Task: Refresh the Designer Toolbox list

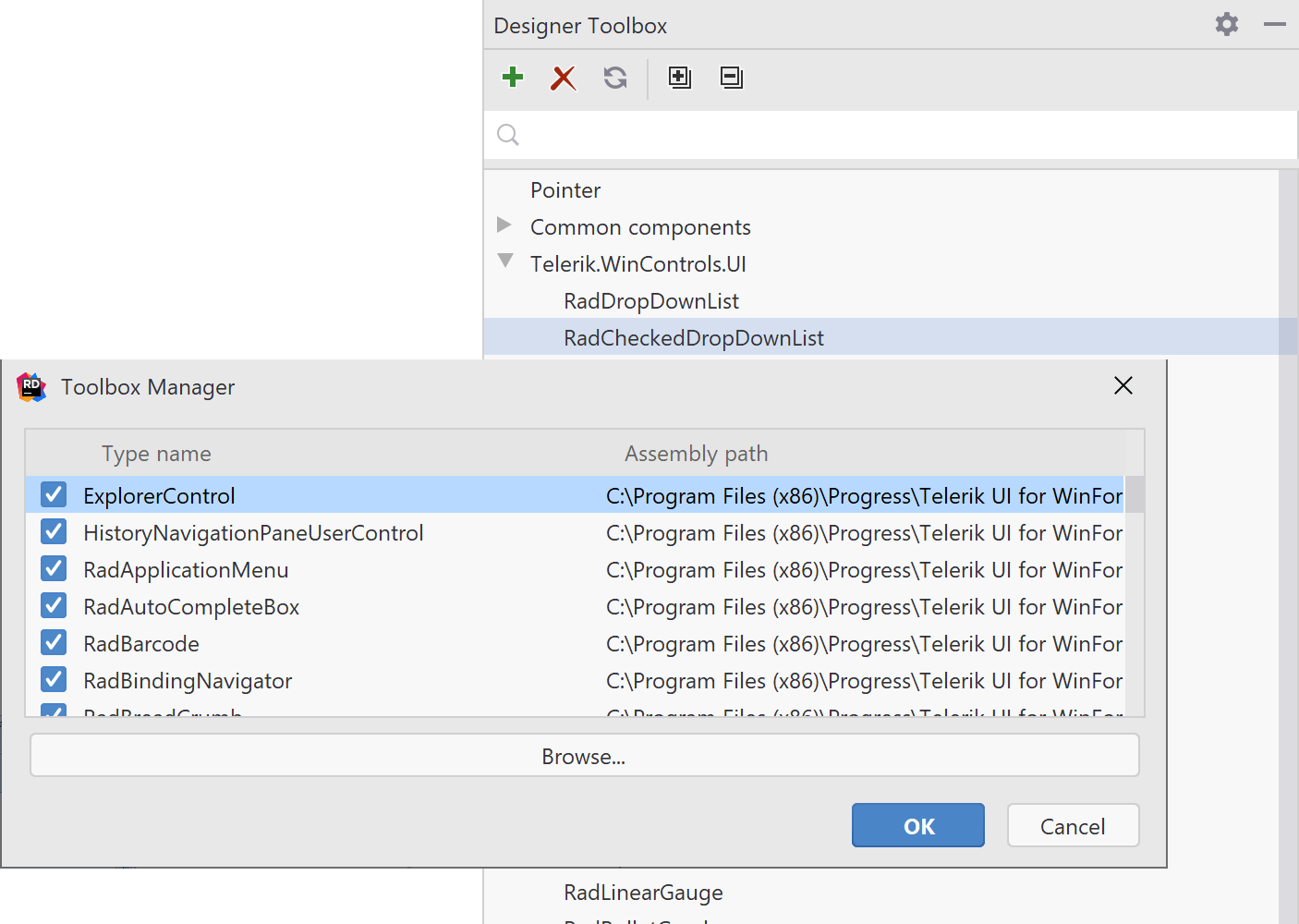Action: pyautogui.click(x=615, y=78)
